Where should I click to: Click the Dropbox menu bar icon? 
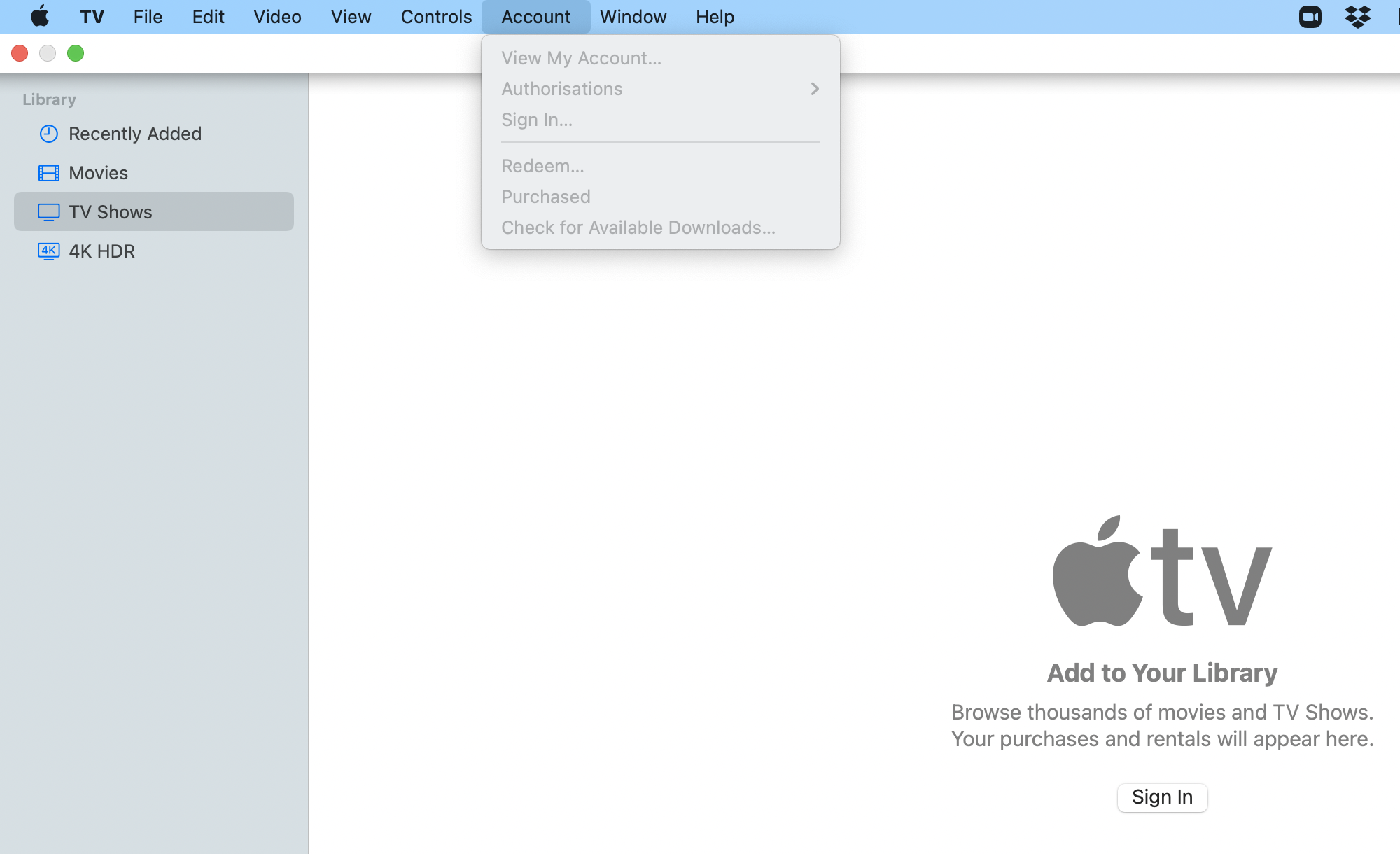(x=1357, y=16)
